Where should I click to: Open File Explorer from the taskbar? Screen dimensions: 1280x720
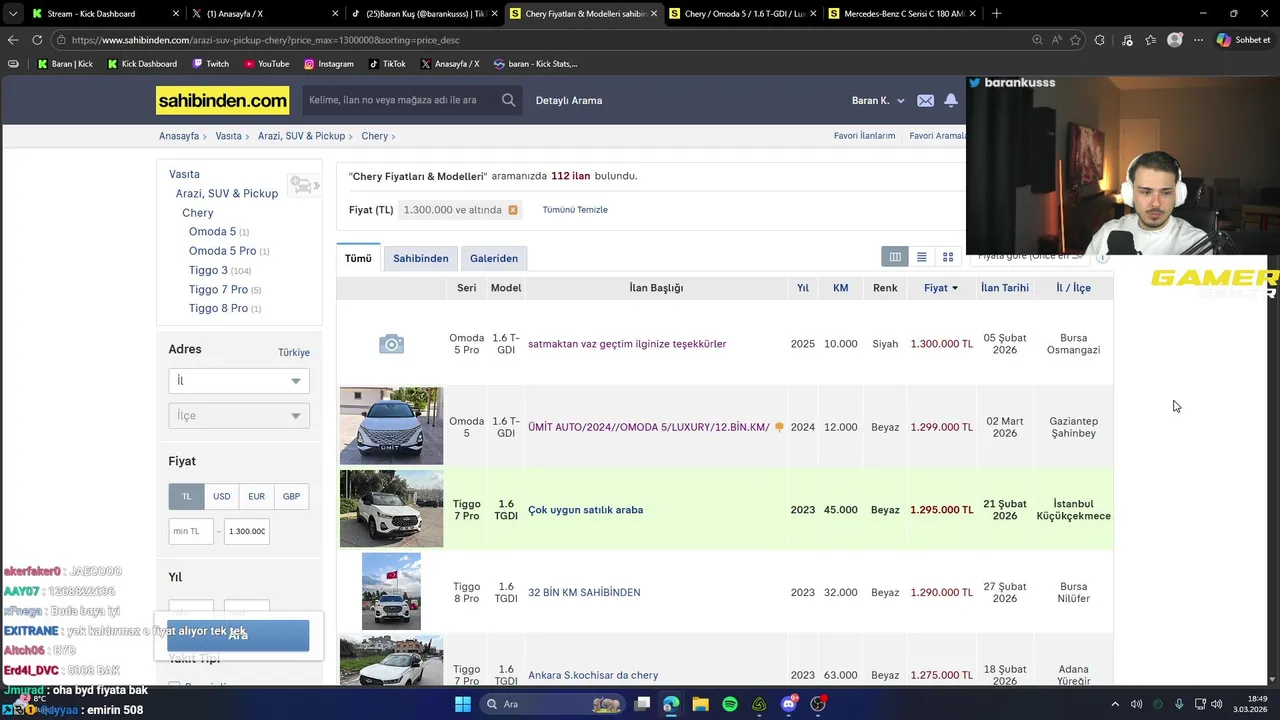[700, 704]
